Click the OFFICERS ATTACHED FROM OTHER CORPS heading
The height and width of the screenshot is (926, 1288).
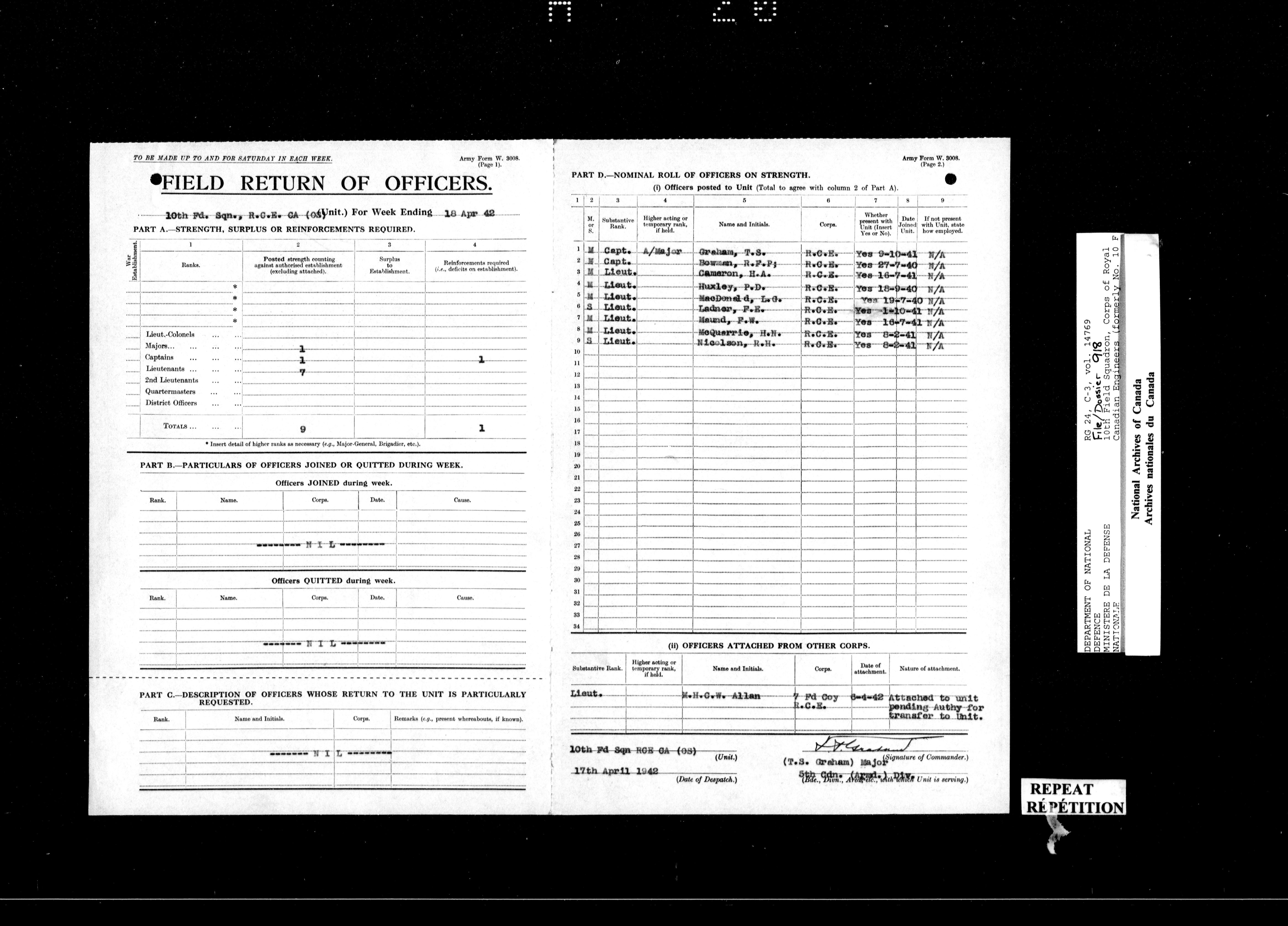[769, 646]
